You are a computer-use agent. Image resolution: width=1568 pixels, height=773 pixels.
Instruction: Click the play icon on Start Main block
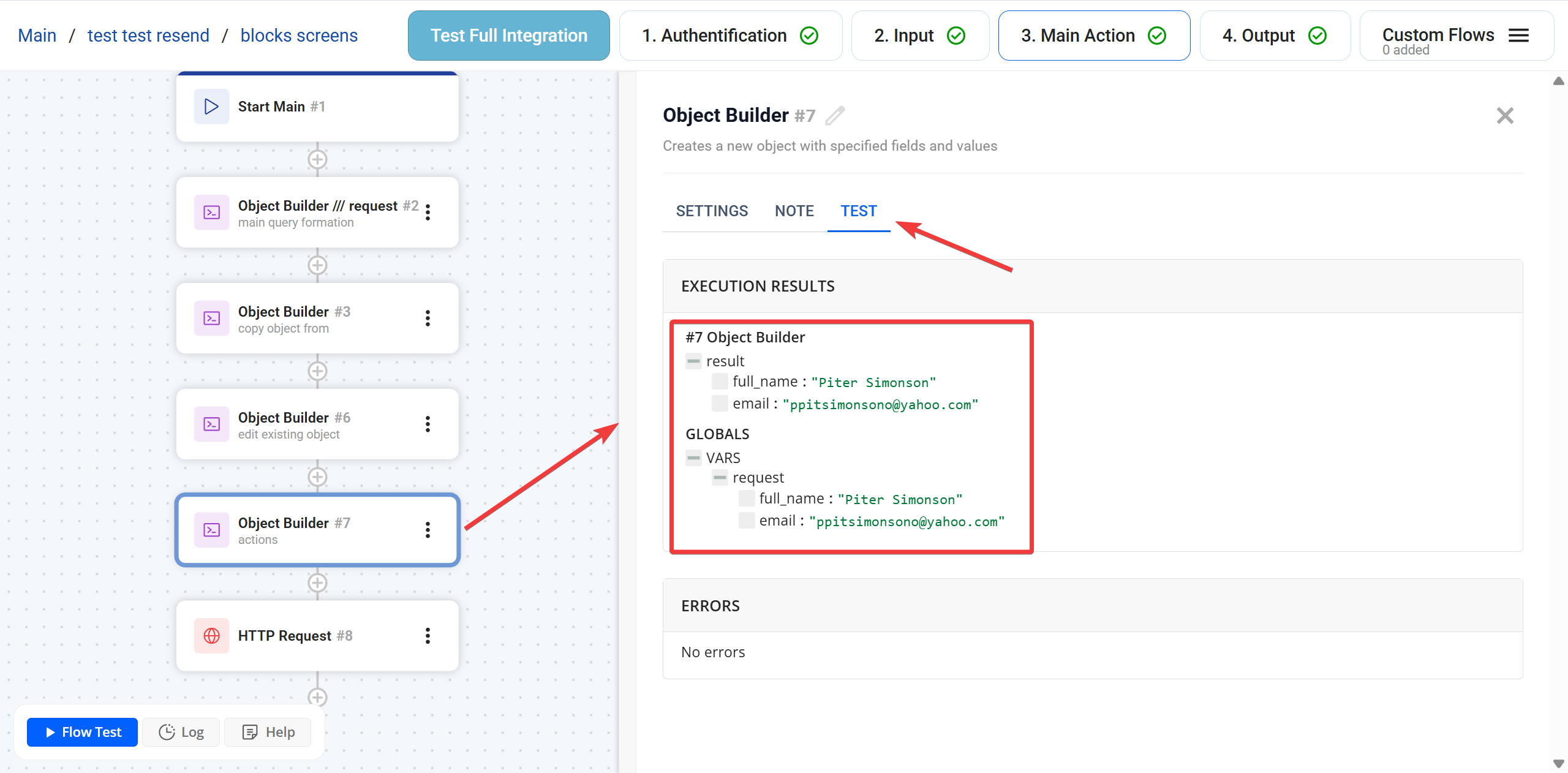[x=212, y=107]
